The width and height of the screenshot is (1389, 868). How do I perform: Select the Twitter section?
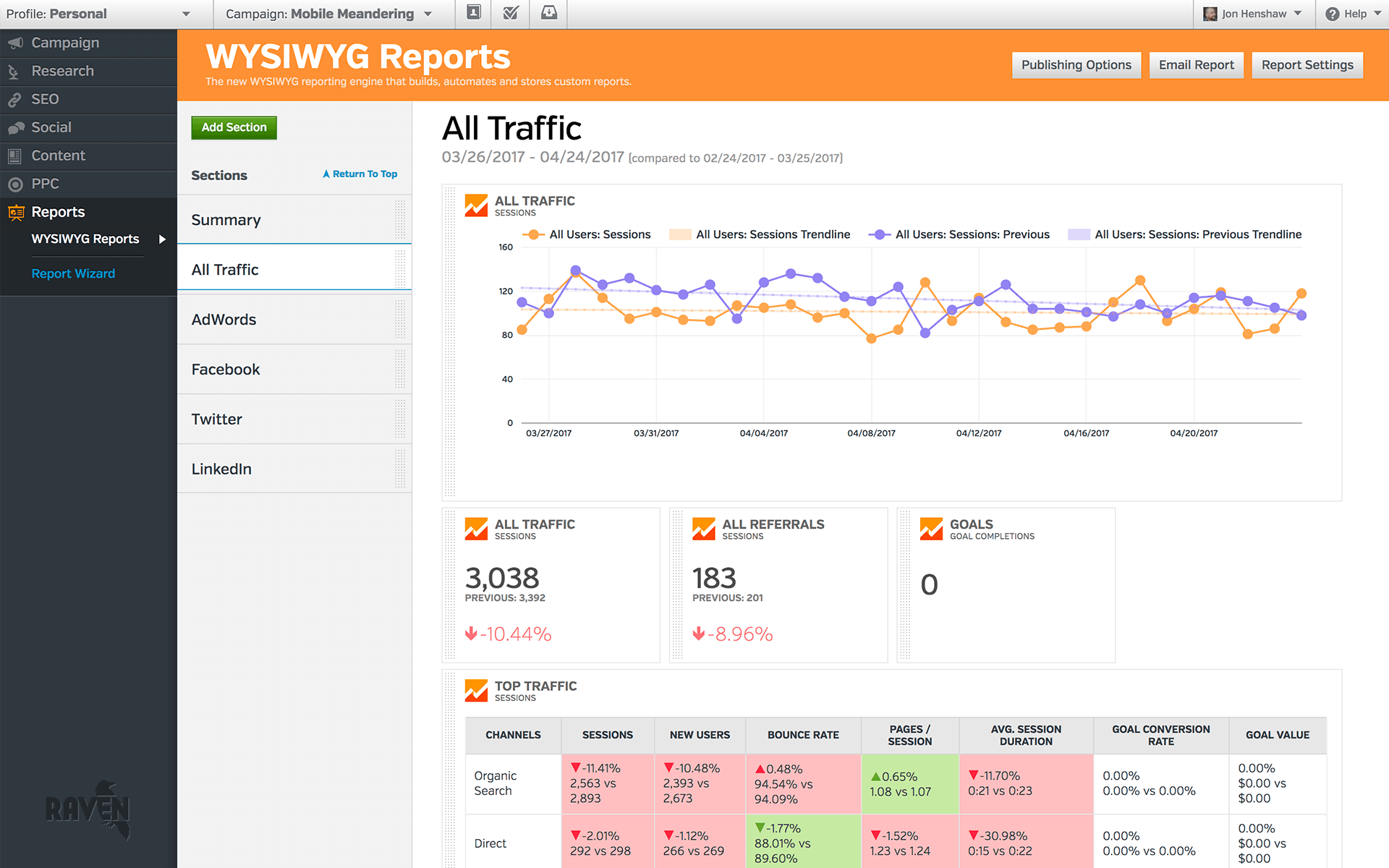pos(294,420)
